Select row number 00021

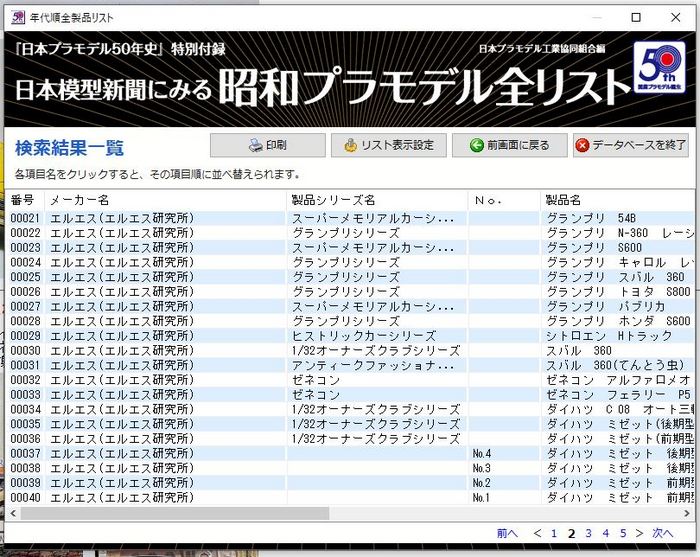[x=25, y=218]
